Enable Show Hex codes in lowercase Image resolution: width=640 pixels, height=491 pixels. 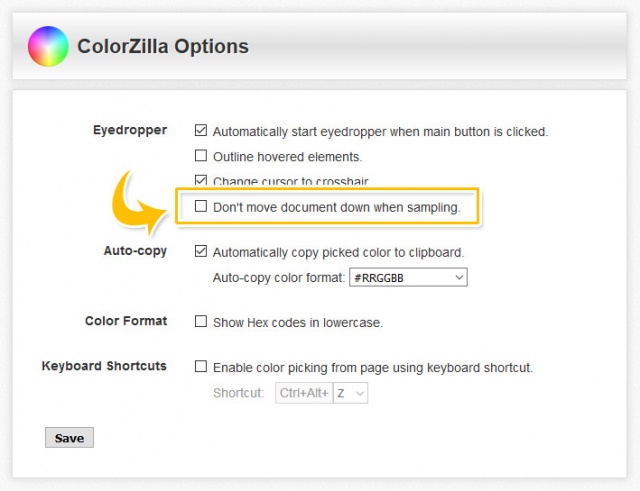click(201, 321)
